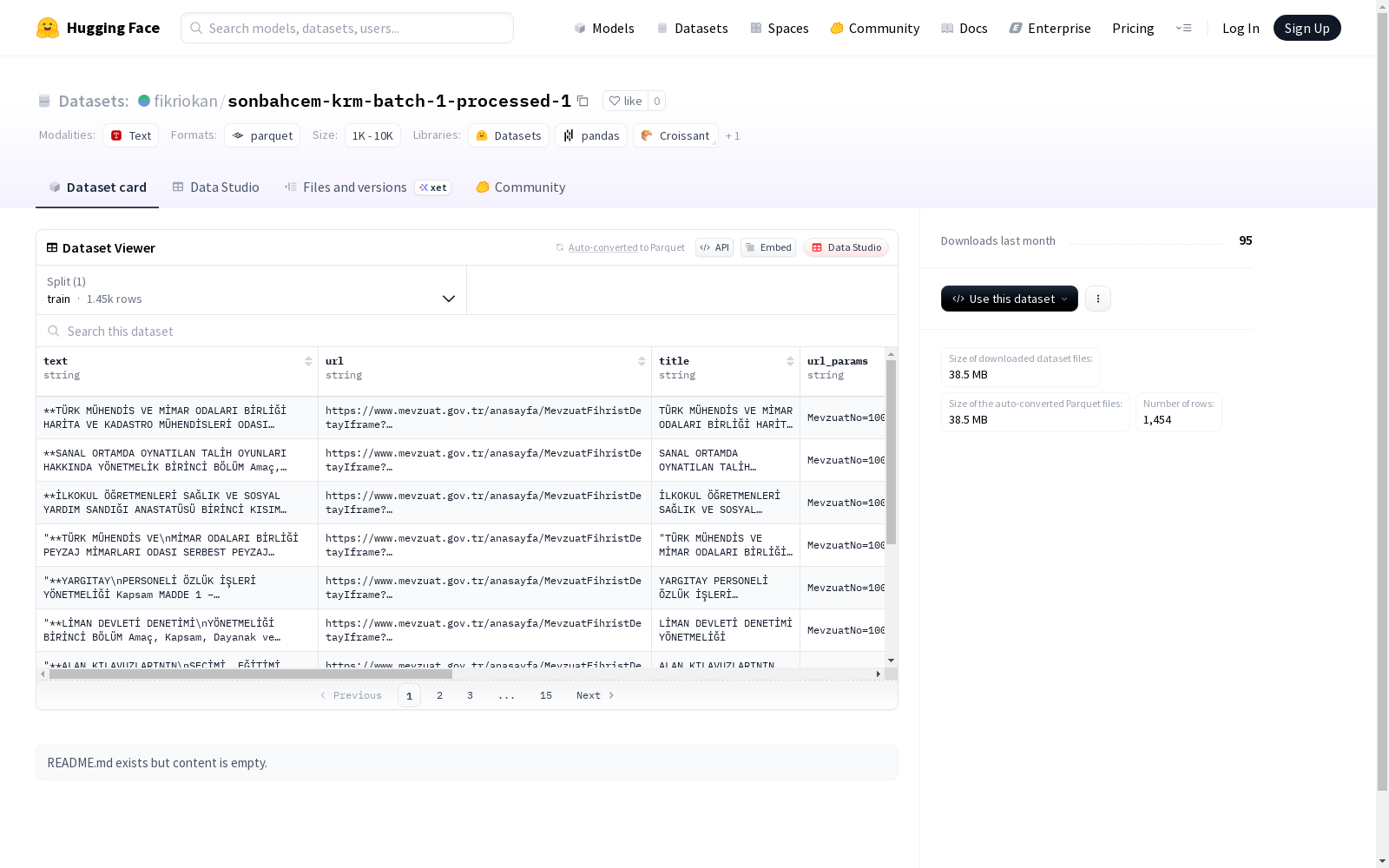Image resolution: width=1389 pixels, height=868 pixels.
Task: Select the Datasets library tag
Action: [509, 135]
